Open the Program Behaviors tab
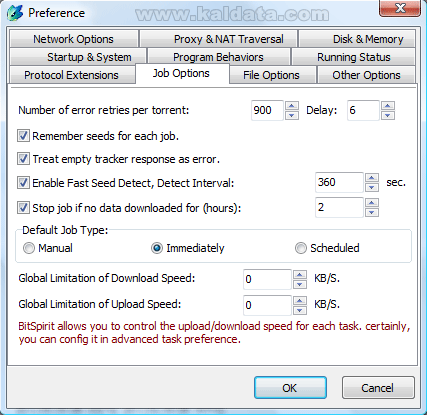 (218, 57)
